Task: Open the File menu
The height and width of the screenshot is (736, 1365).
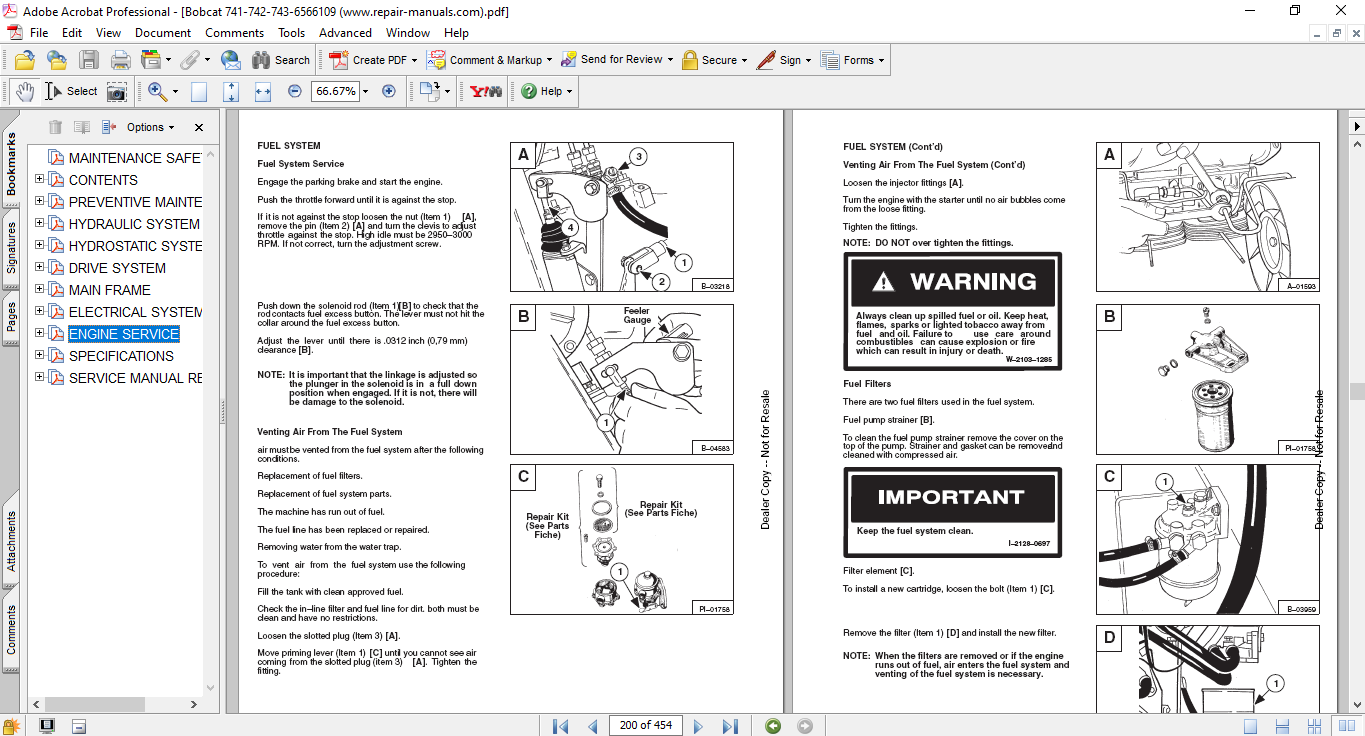Action: [39, 33]
